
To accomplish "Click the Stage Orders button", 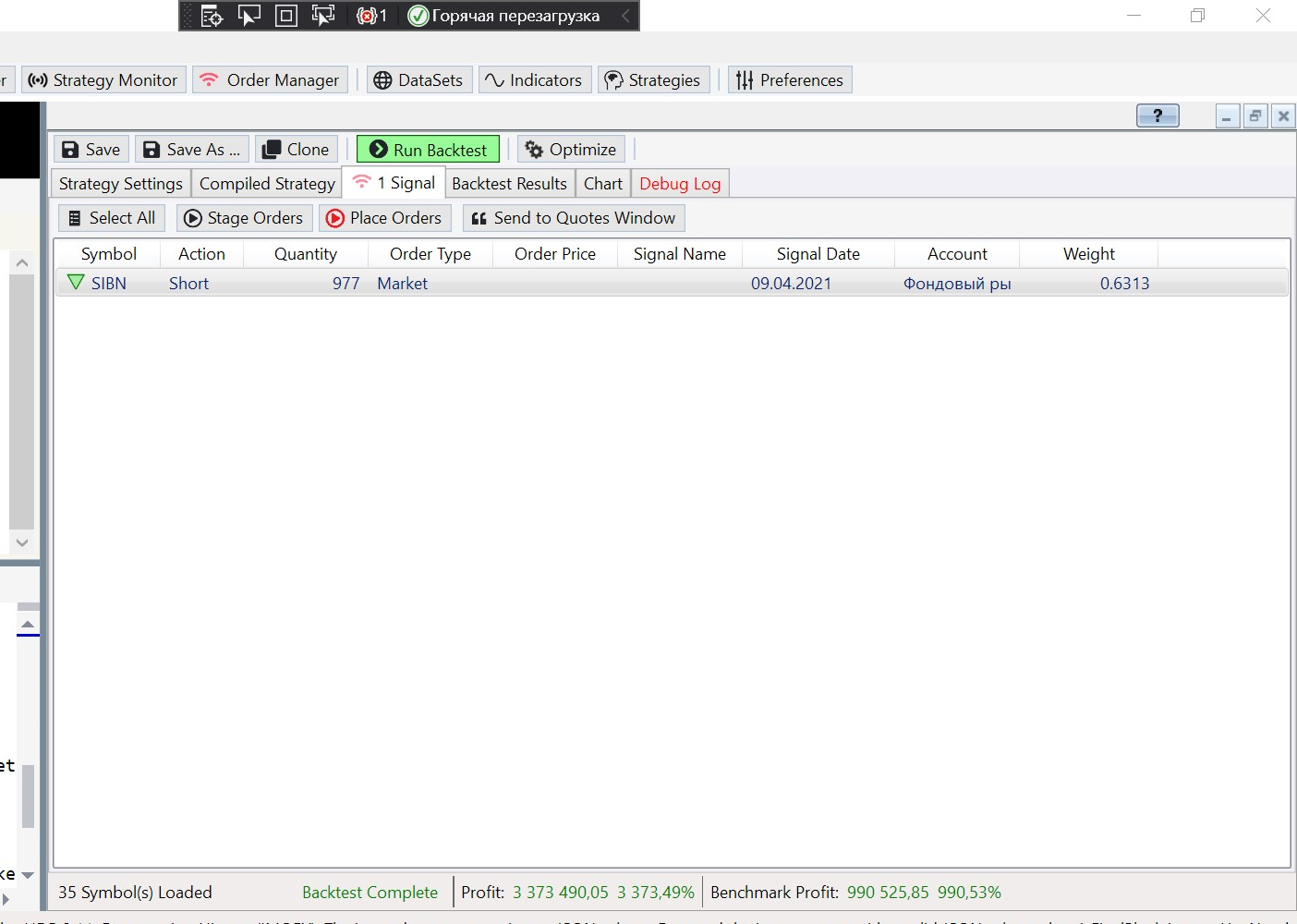I will 244,218.
